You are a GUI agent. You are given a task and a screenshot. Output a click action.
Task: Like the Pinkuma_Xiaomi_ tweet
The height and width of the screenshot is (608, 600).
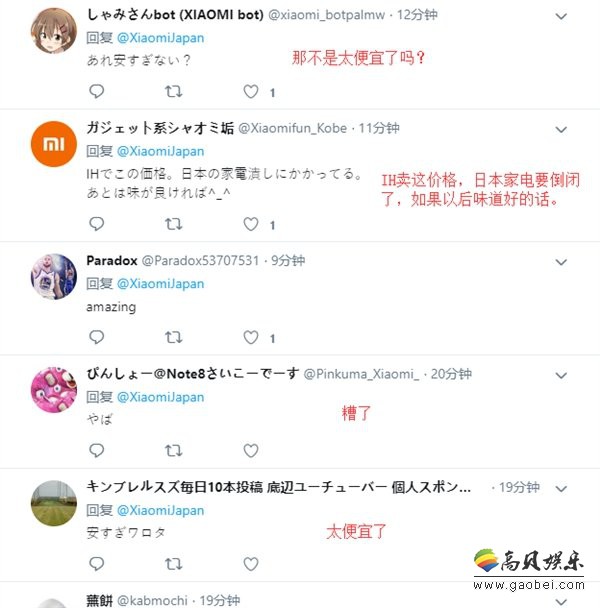[251, 451]
